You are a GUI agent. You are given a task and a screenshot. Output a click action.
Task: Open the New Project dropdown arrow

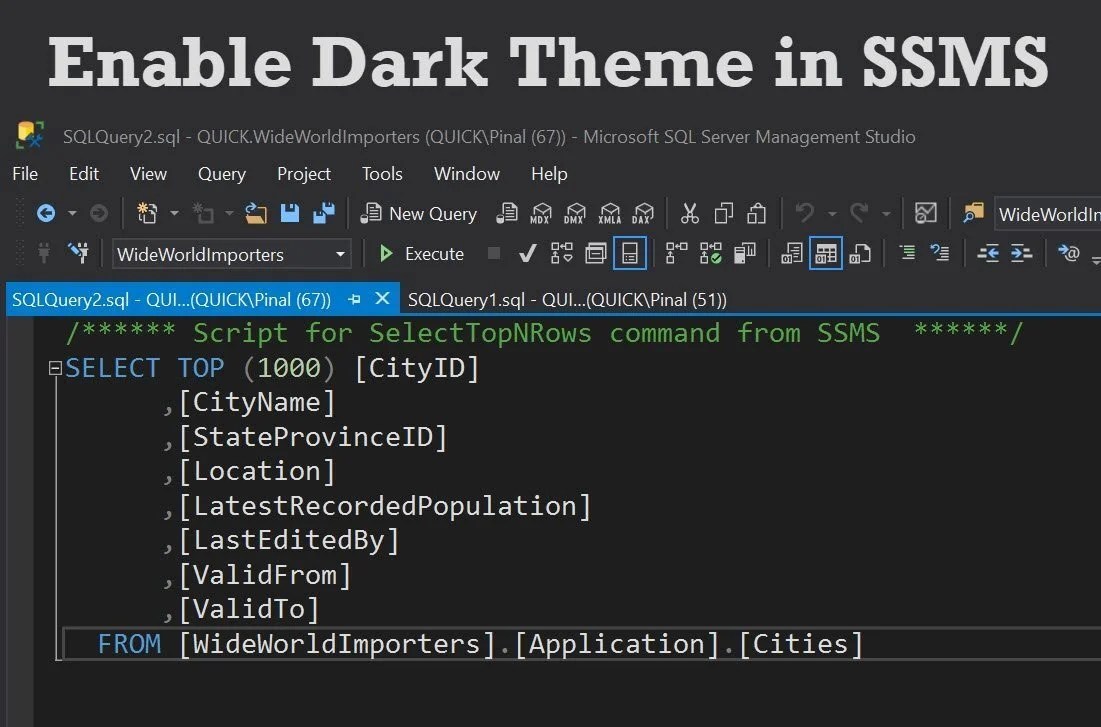click(x=174, y=214)
